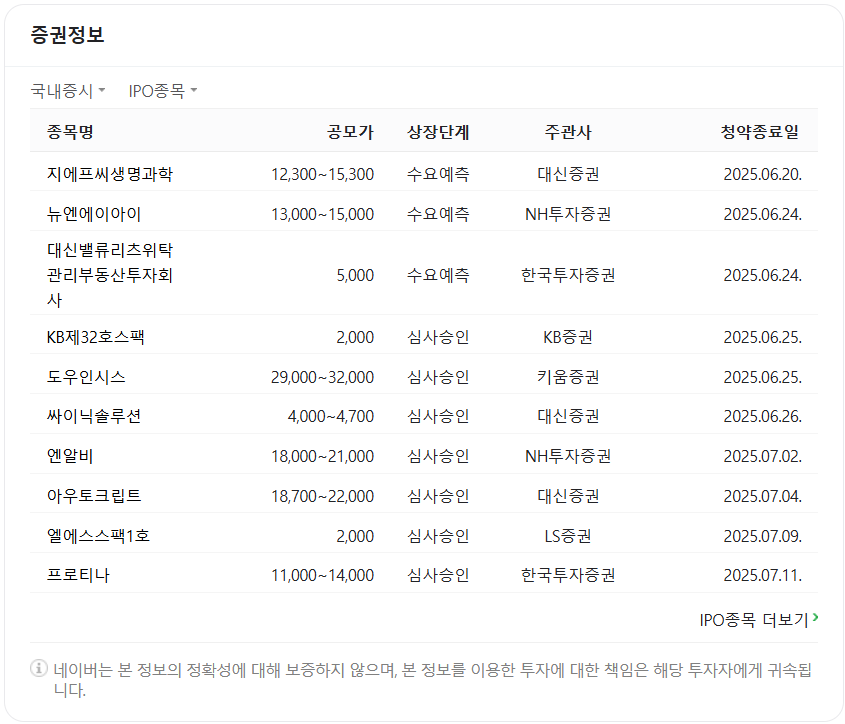
Task: Click price 4,000~4,700
Action: (331, 416)
